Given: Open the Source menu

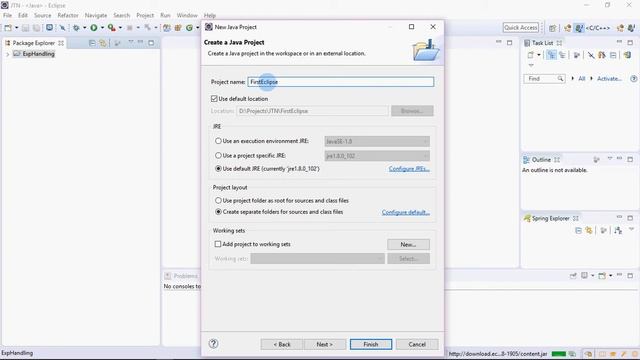Looking at the screenshot, I should (42, 16).
